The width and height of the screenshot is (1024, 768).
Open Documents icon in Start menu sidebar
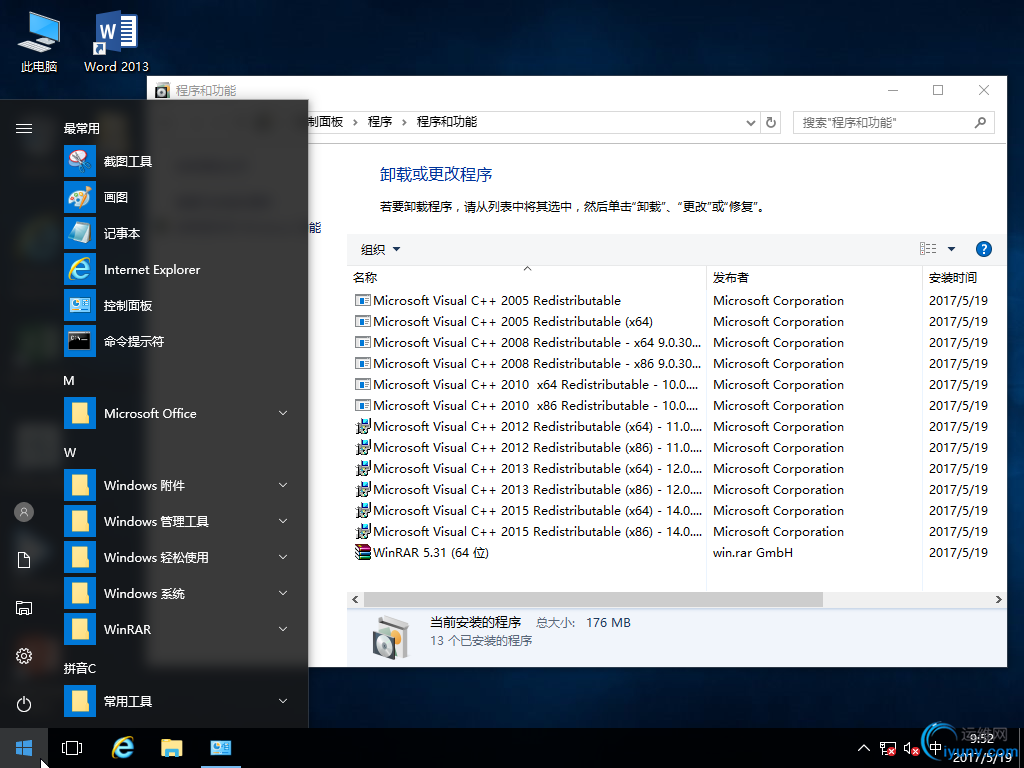pos(24,560)
